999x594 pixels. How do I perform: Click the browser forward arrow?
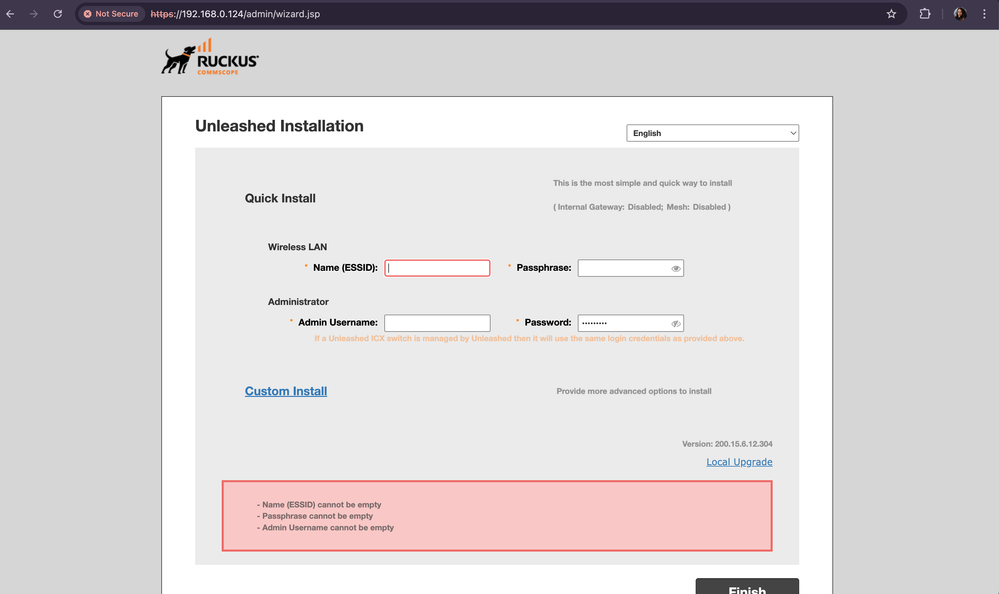coord(33,14)
